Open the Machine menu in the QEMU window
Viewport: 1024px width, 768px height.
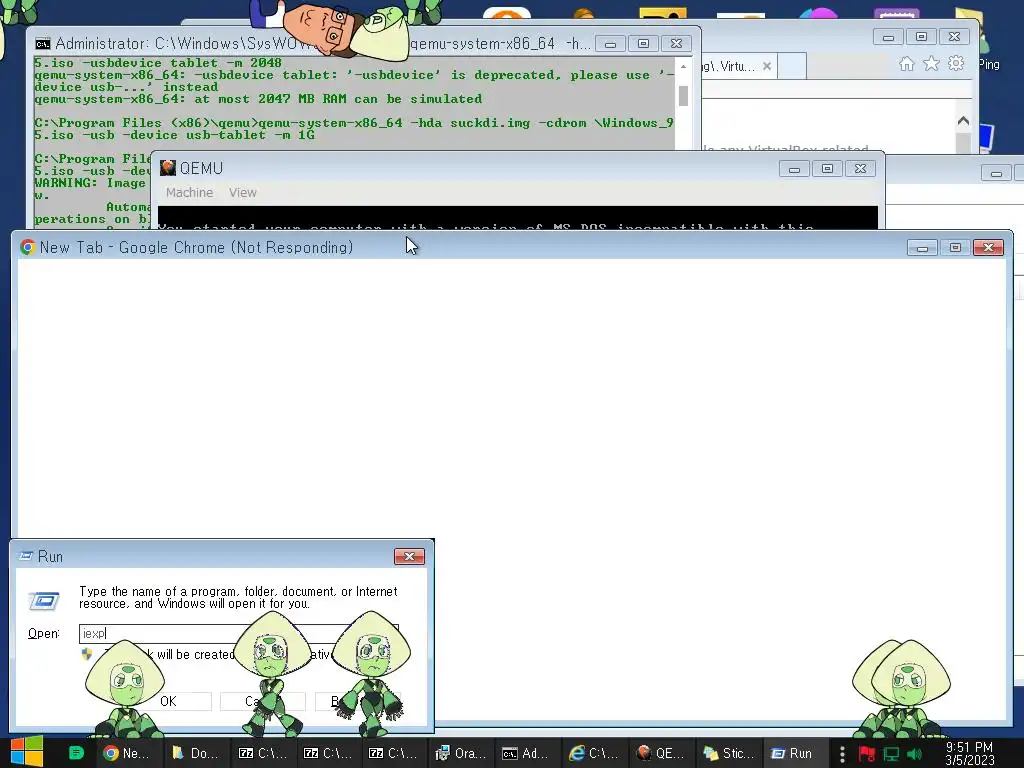pos(189,193)
